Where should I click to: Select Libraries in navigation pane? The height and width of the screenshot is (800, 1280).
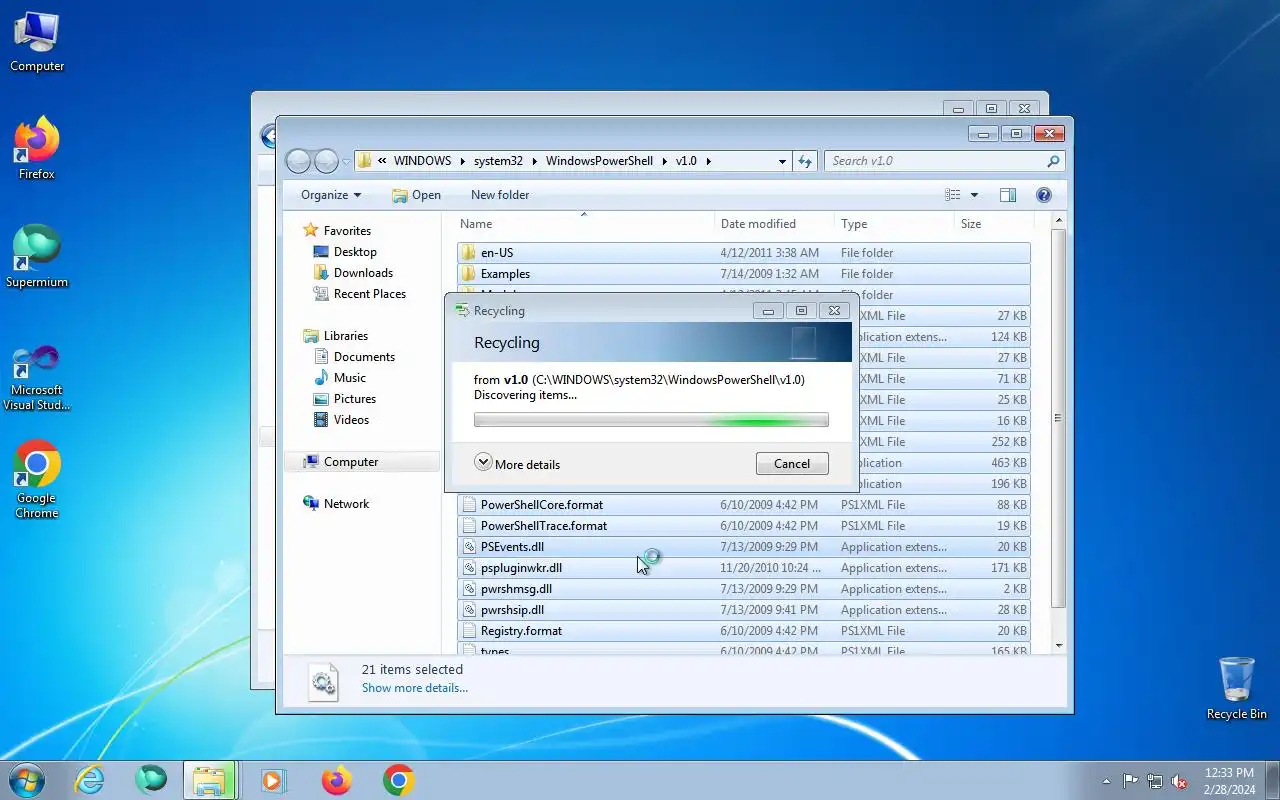[x=346, y=336]
